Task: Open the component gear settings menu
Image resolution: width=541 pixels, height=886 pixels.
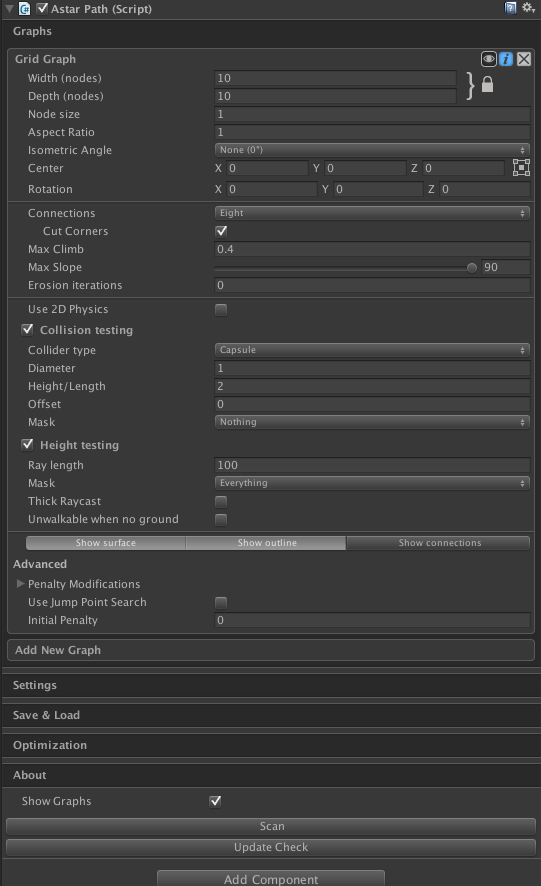Action: coord(528,8)
